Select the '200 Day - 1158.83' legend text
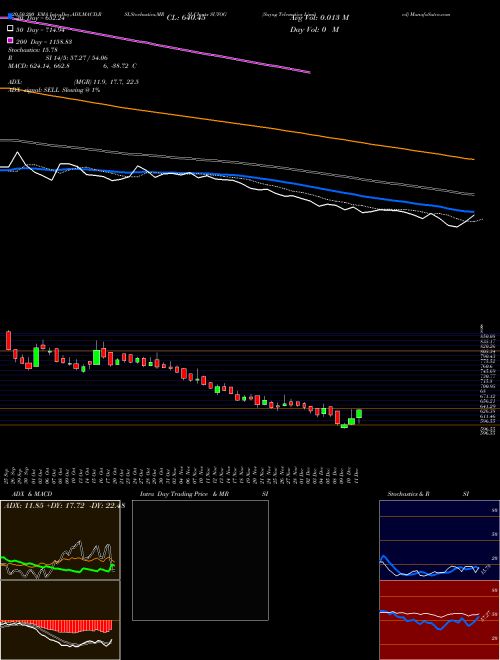This screenshot has width=500, height=660. (44, 42)
